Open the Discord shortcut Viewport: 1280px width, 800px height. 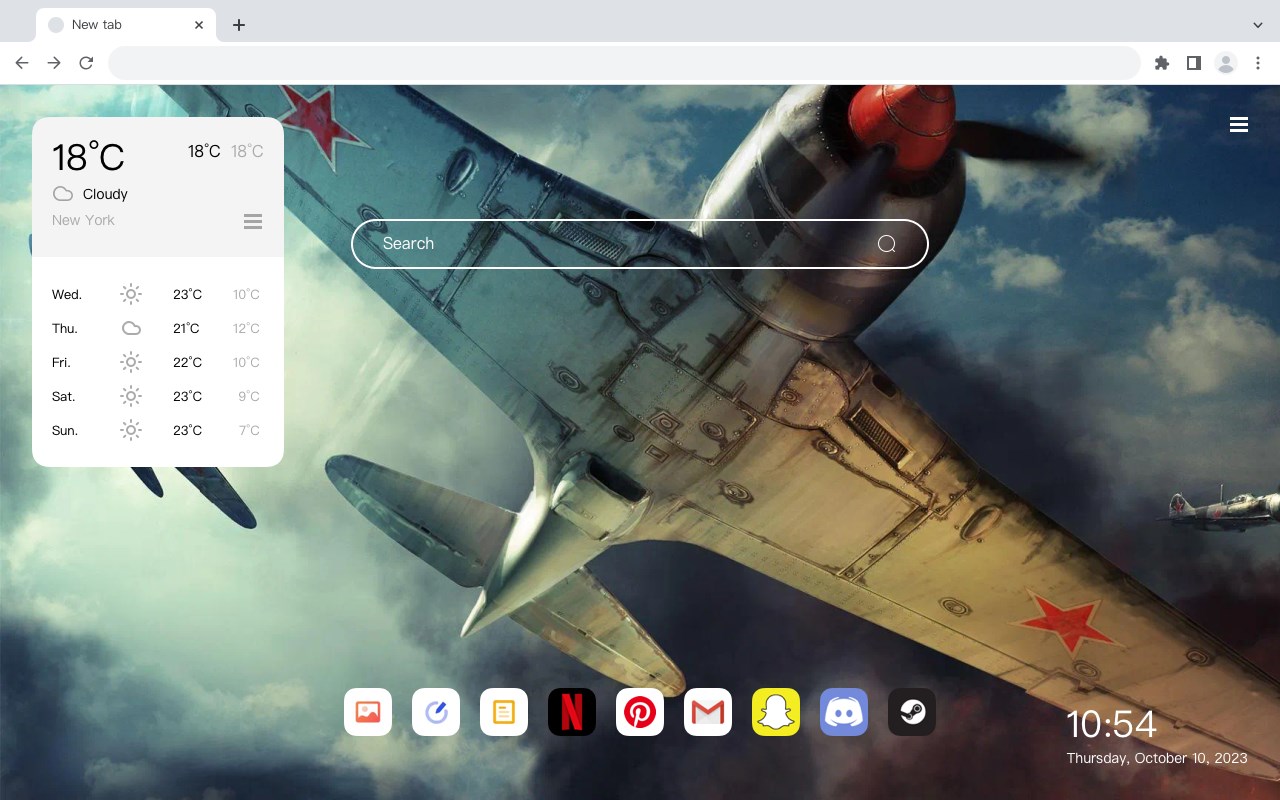(844, 712)
